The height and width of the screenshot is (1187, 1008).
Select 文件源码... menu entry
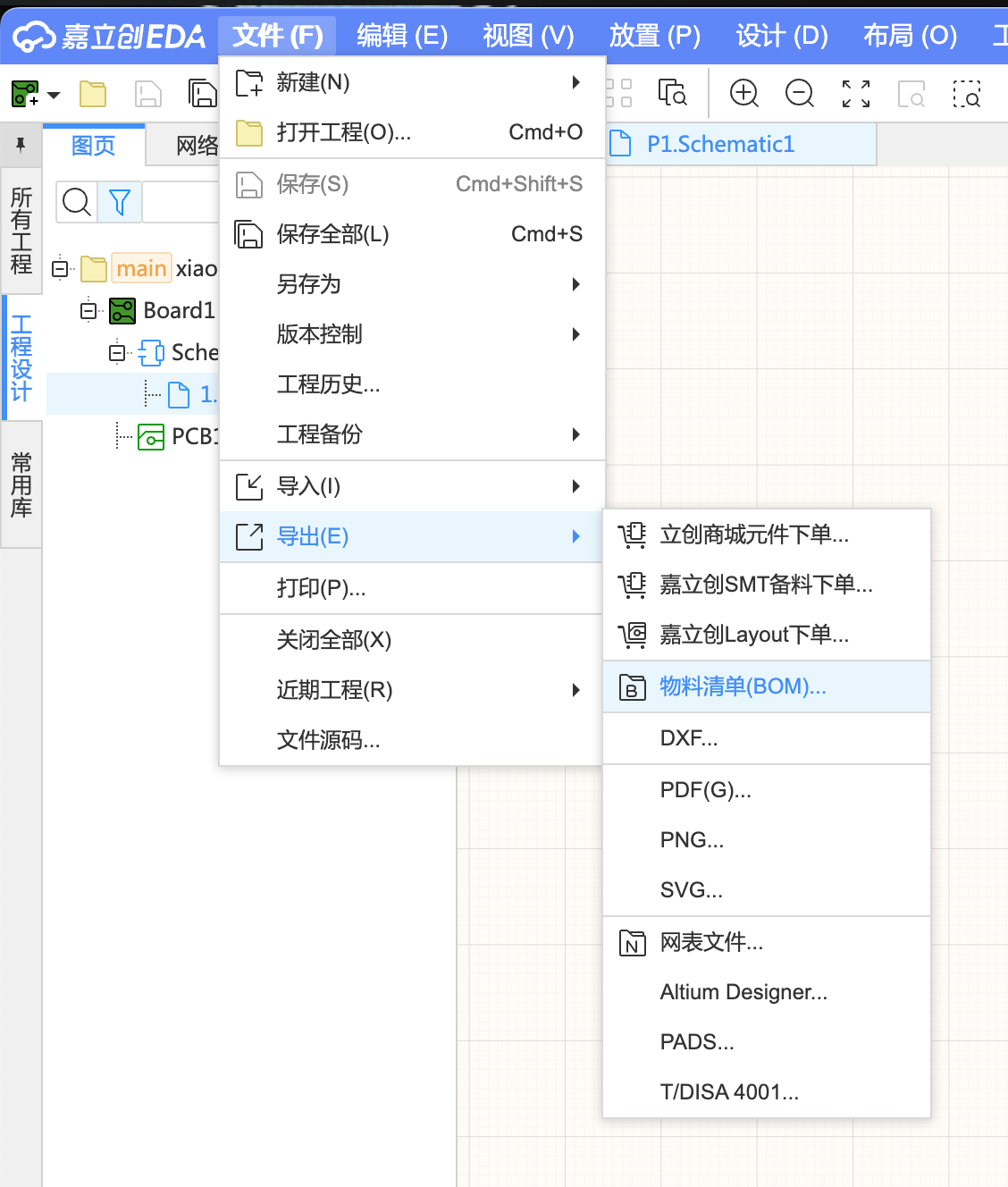412,740
